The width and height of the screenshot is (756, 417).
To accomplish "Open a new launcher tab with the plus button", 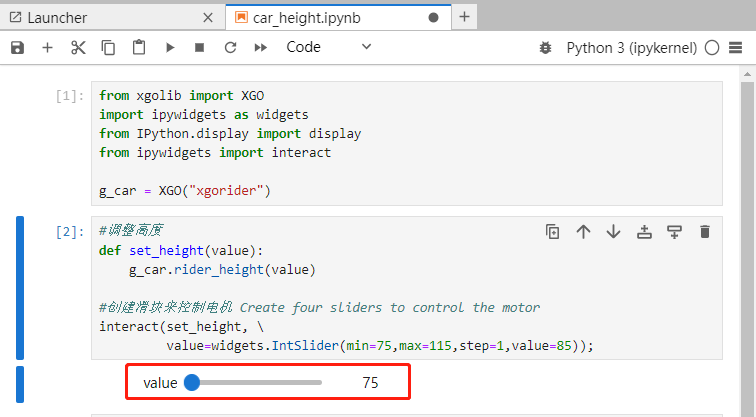I will pyautogui.click(x=464, y=17).
